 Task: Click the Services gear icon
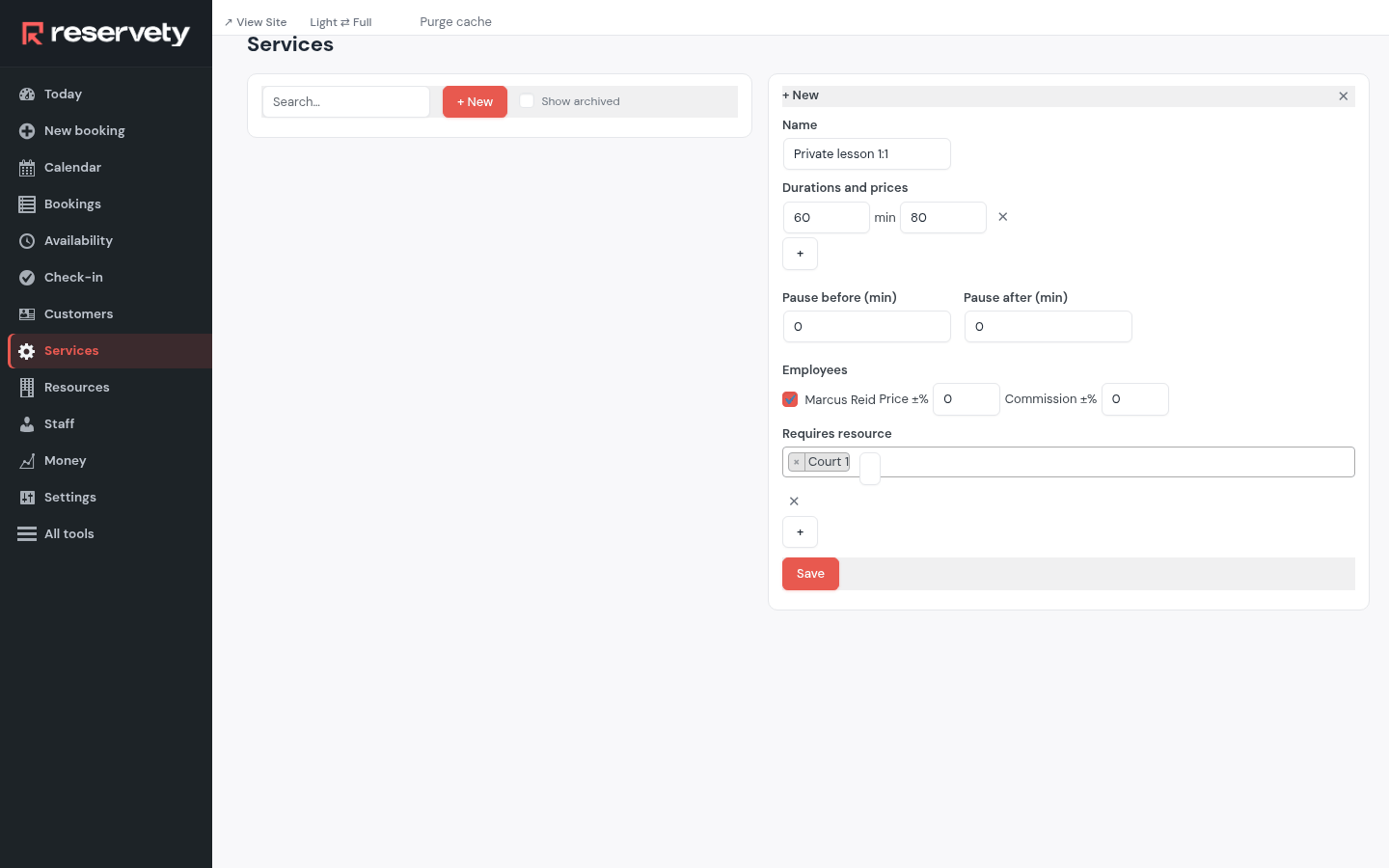[27, 351]
